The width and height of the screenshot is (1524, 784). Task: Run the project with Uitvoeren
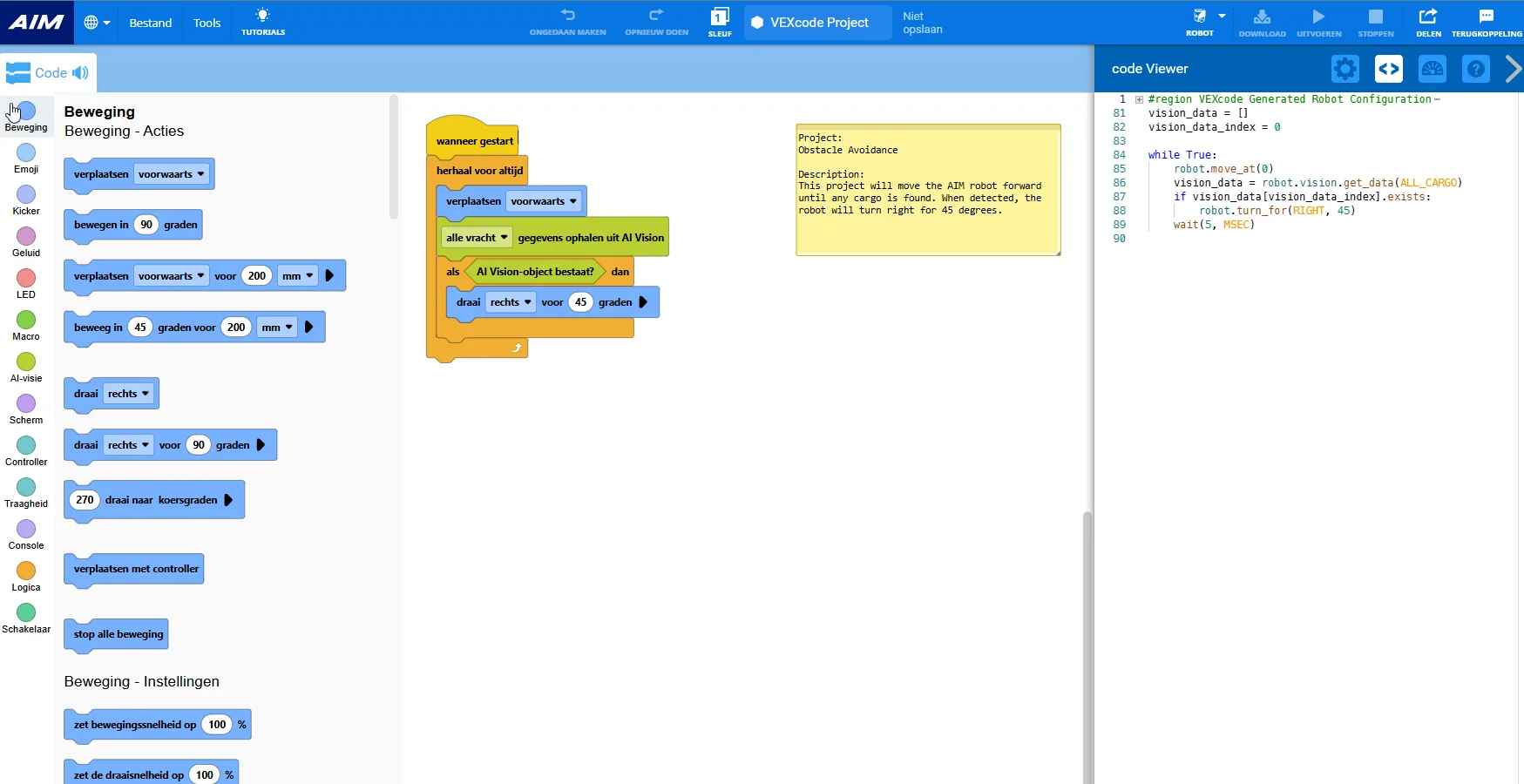(1319, 22)
